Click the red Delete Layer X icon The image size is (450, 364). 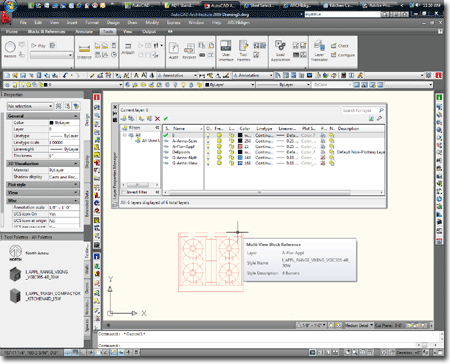point(157,118)
